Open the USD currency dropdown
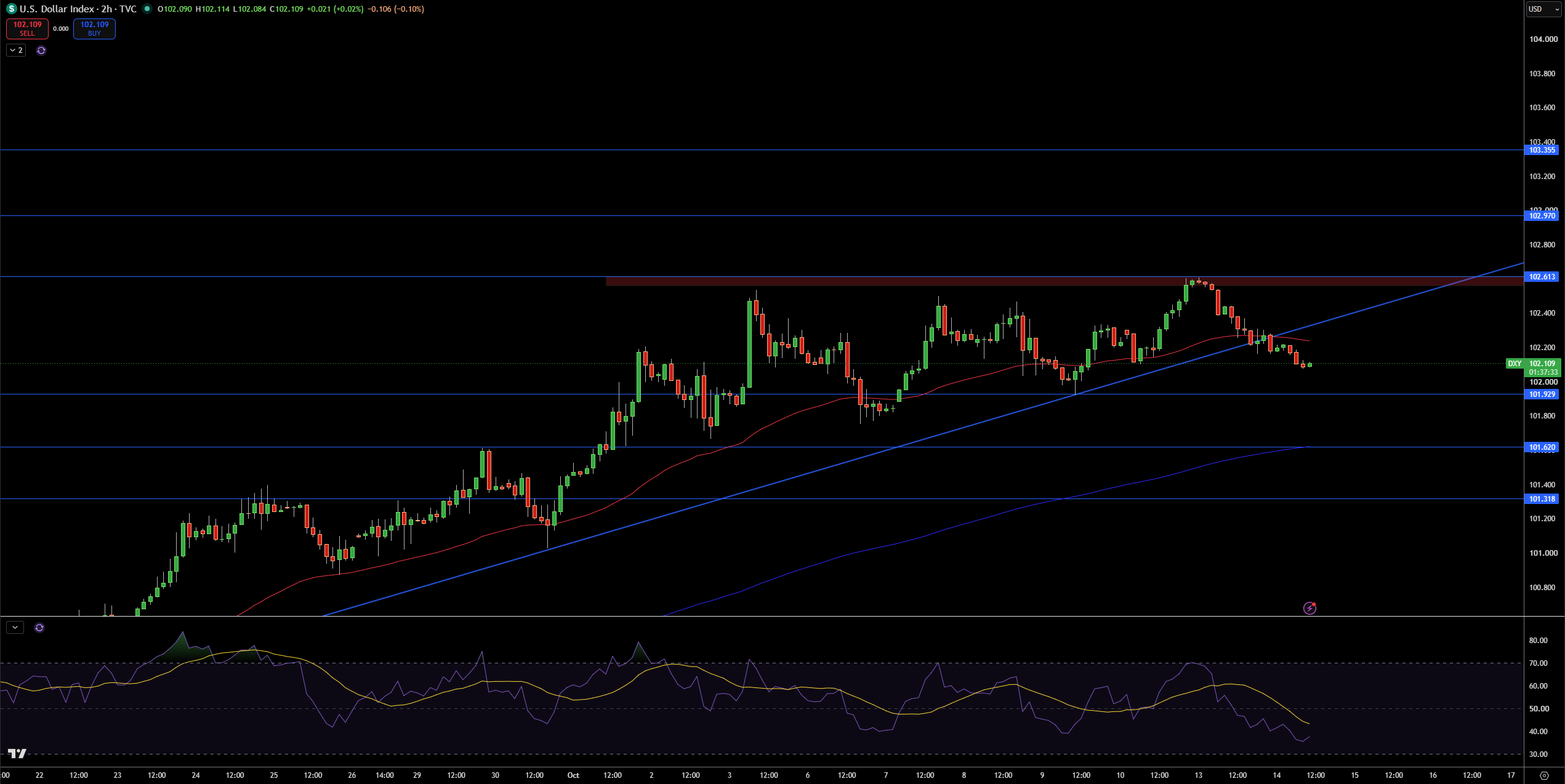This screenshot has width=1565, height=784. pyautogui.click(x=1544, y=9)
